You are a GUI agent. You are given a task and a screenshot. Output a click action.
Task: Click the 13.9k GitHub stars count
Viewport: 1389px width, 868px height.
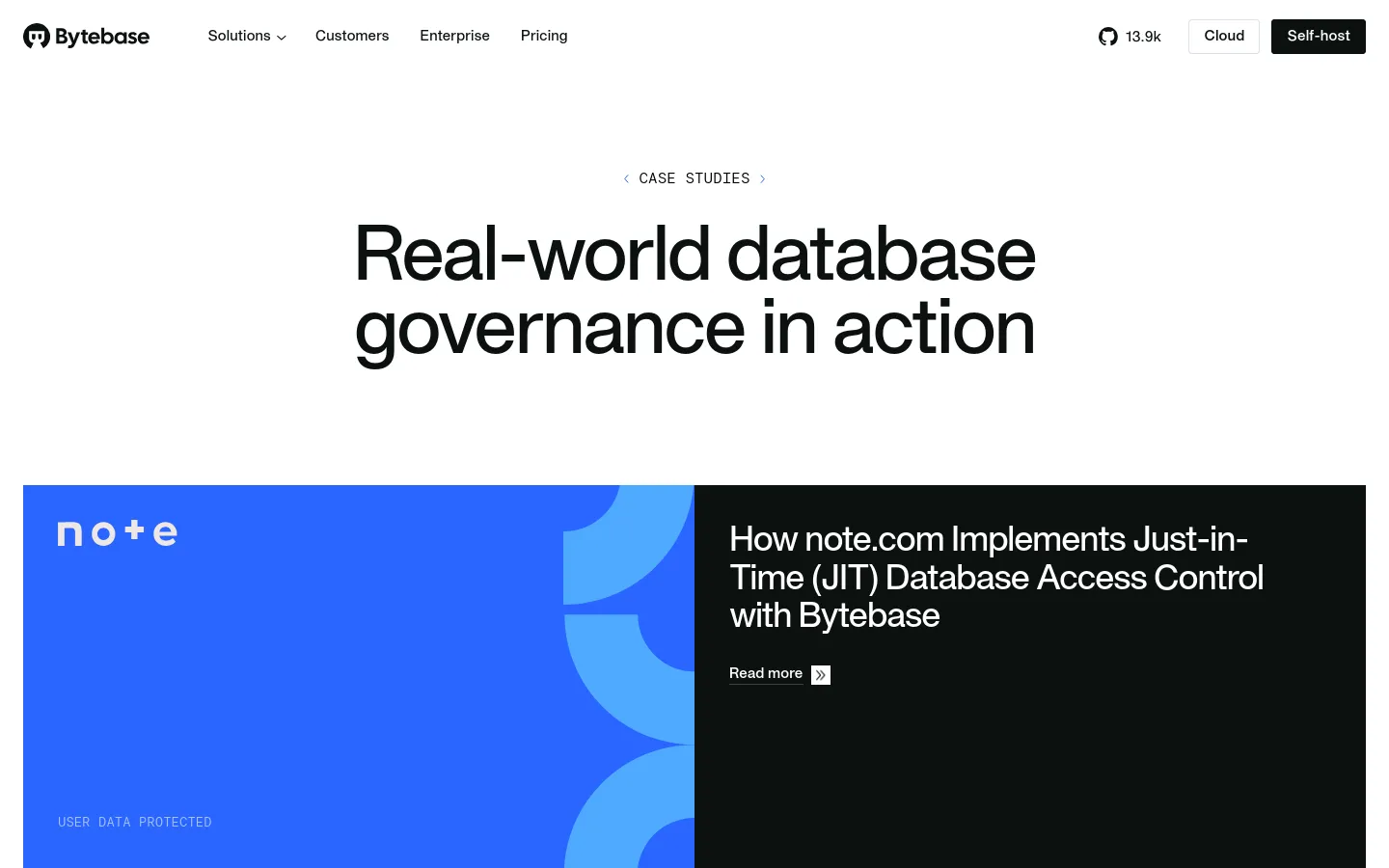pyautogui.click(x=1143, y=37)
